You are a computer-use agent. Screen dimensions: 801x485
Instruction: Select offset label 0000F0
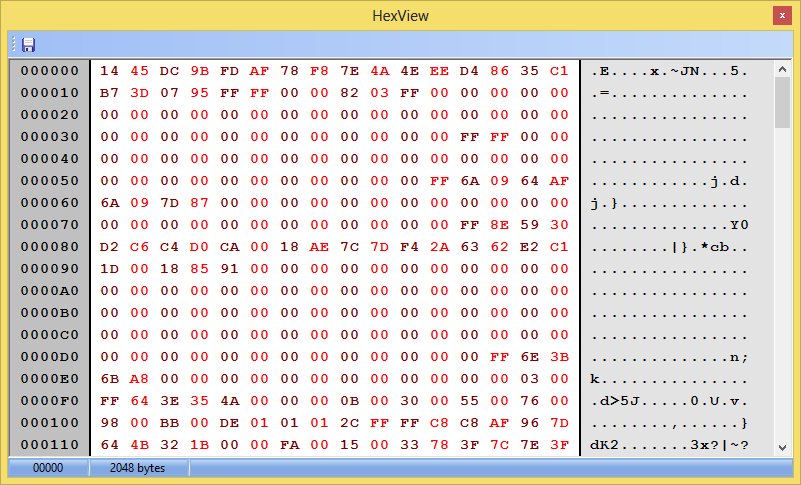click(50, 400)
